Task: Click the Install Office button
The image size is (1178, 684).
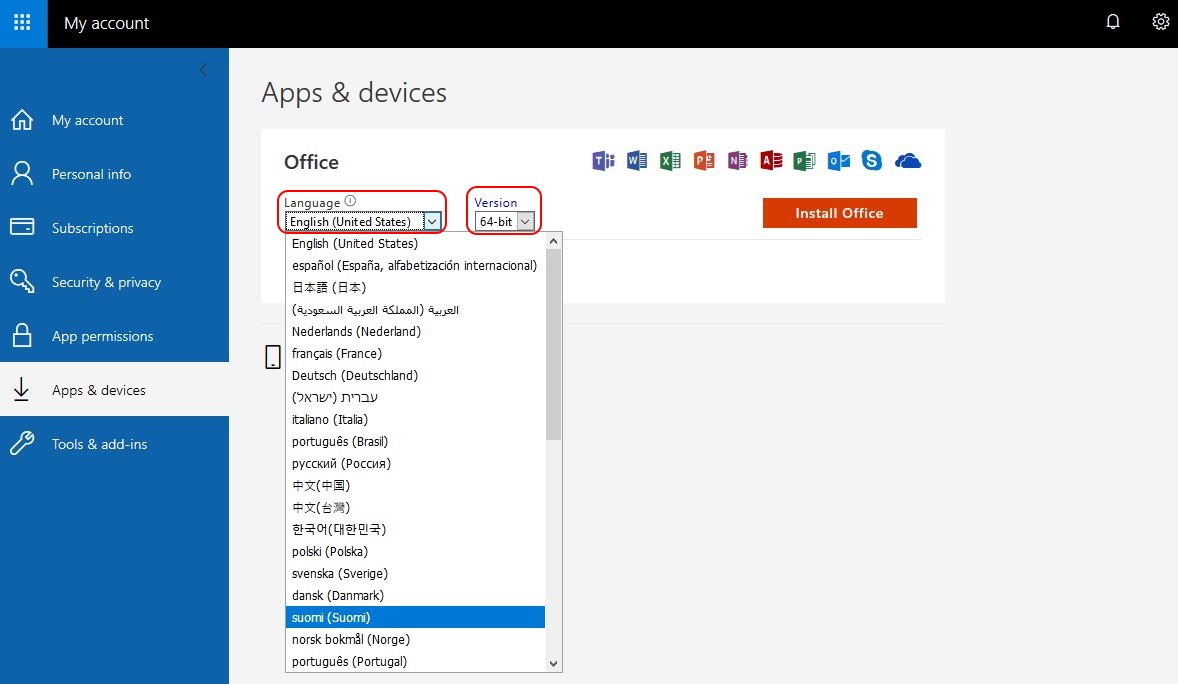Action: click(839, 213)
